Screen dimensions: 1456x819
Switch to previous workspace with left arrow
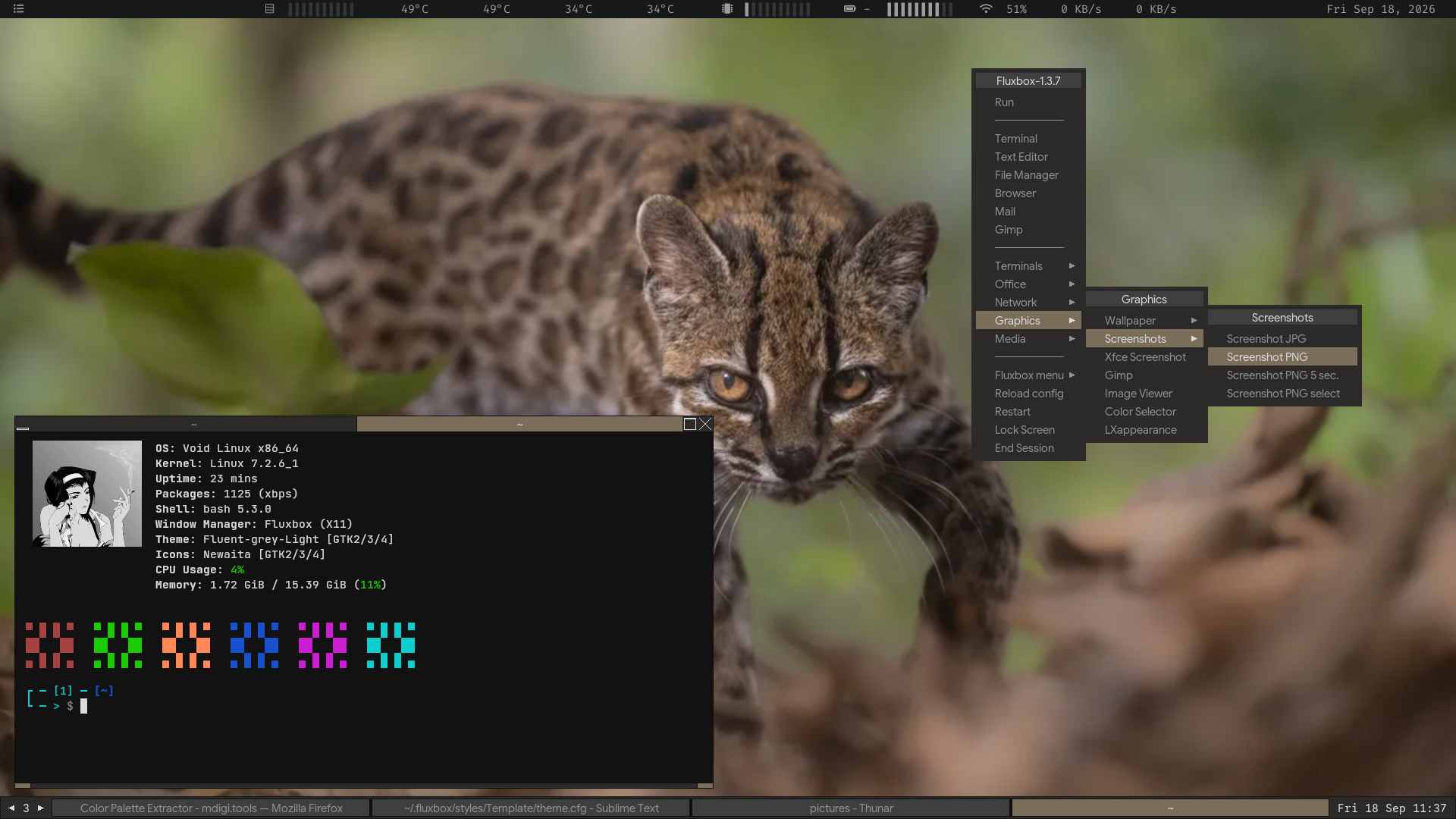tap(11, 808)
